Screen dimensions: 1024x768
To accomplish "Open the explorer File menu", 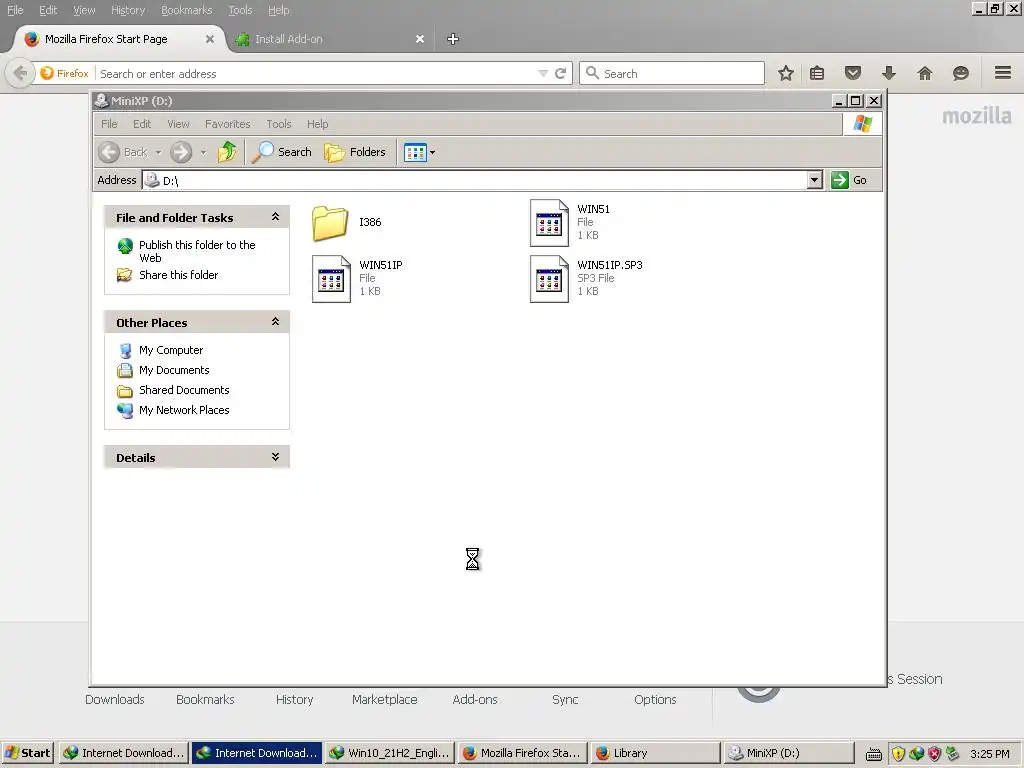I will (x=109, y=124).
